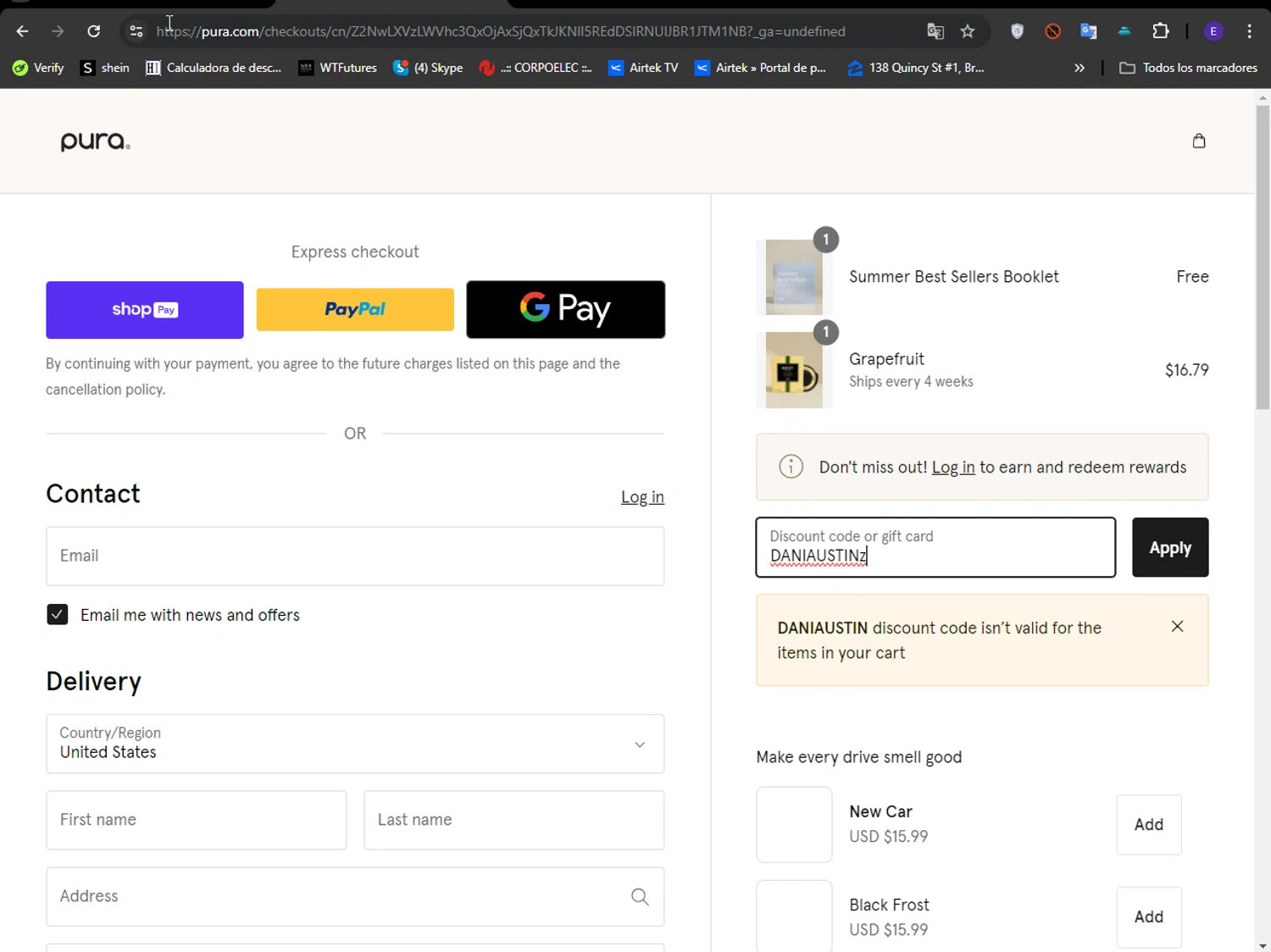
Task: Show more bookmarks with chevron
Action: point(1080,68)
